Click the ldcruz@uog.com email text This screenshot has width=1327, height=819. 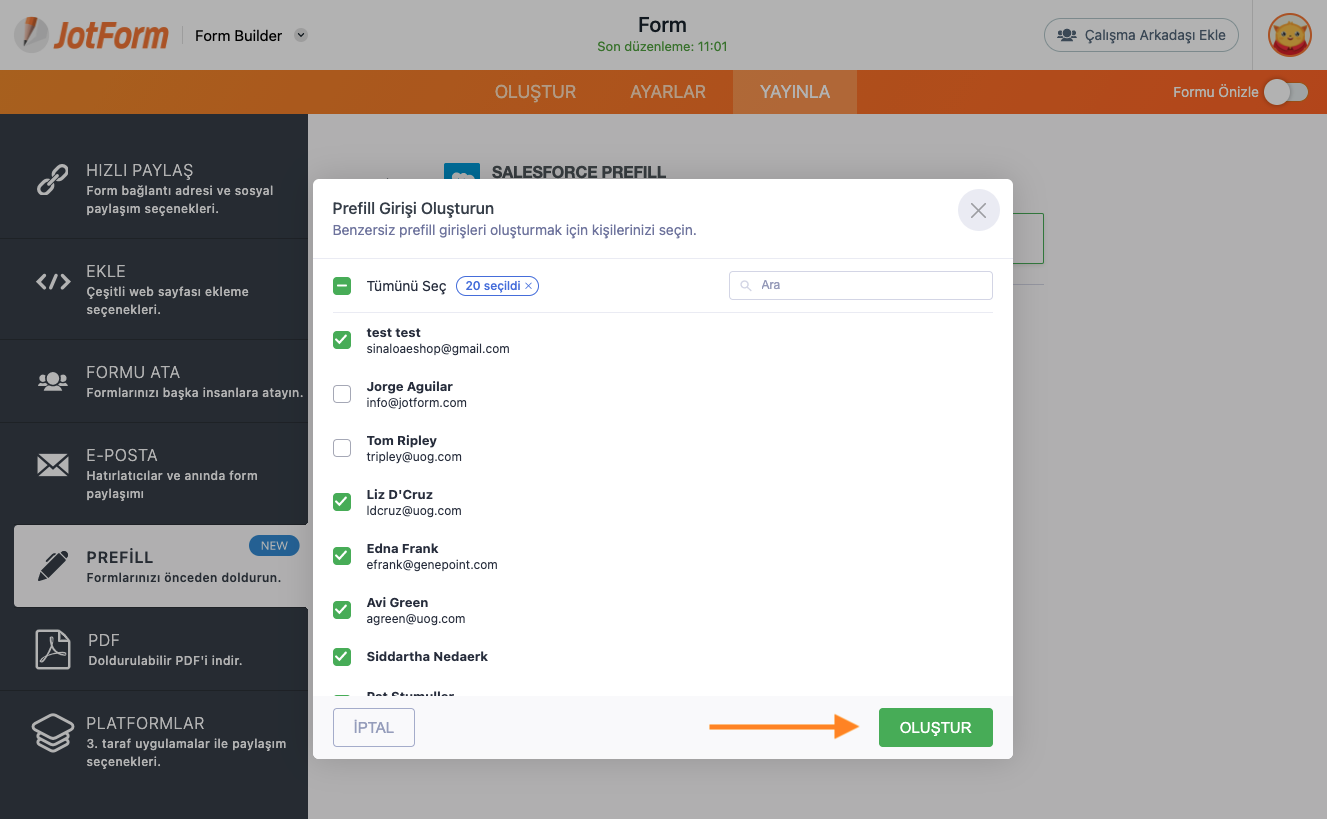point(414,511)
